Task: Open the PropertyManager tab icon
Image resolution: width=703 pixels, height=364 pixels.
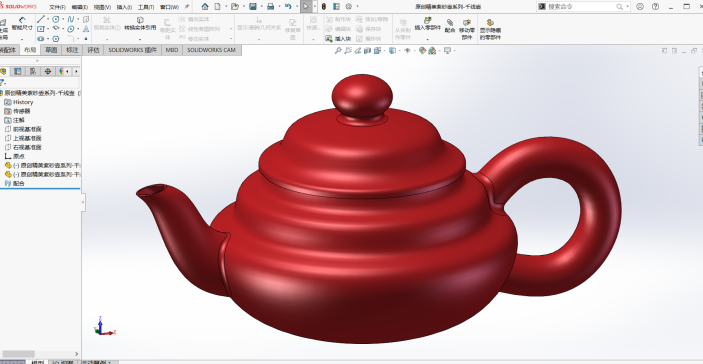Action: point(17,71)
